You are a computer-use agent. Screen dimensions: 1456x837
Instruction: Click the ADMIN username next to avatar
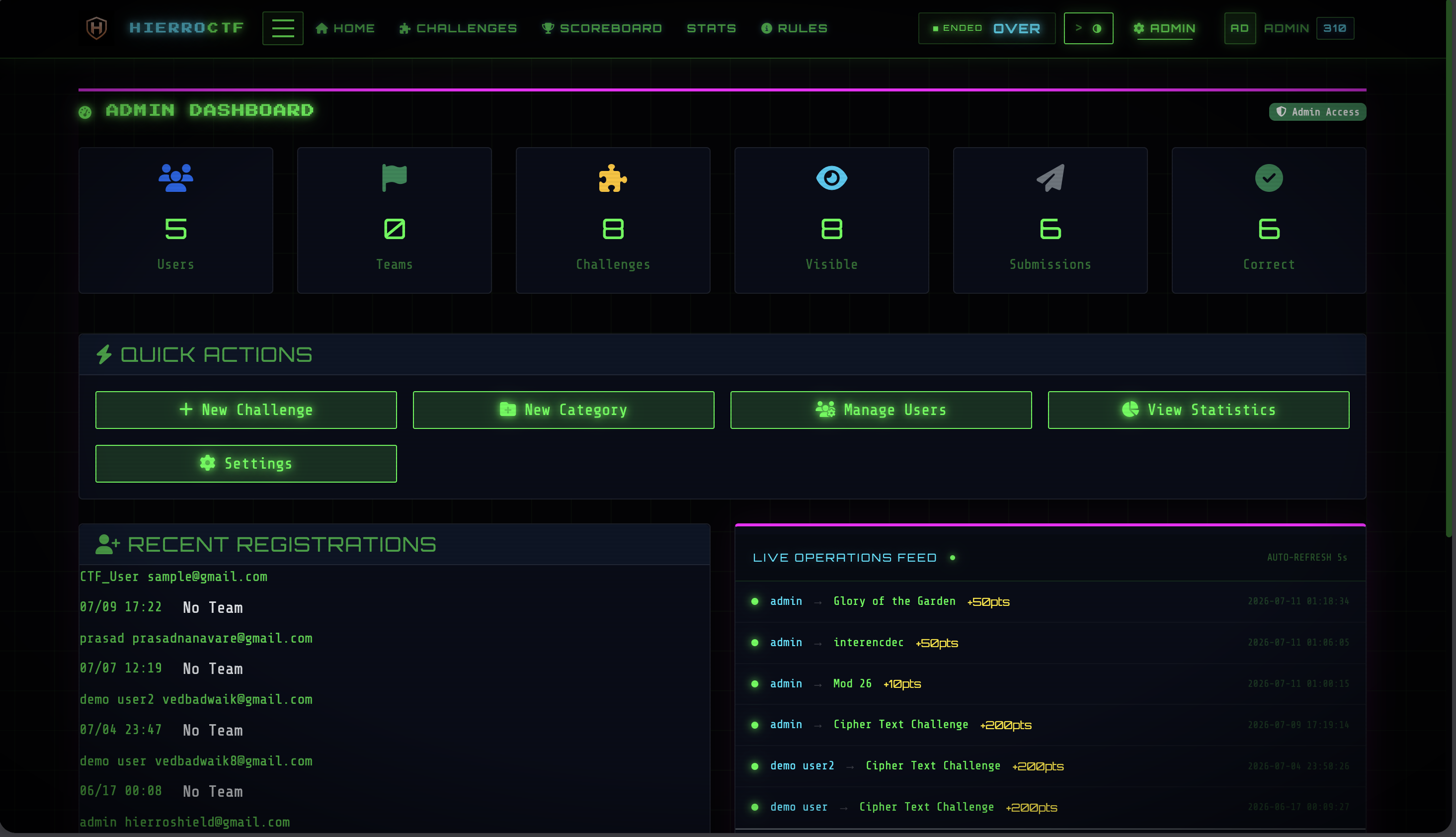pyautogui.click(x=1286, y=28)
